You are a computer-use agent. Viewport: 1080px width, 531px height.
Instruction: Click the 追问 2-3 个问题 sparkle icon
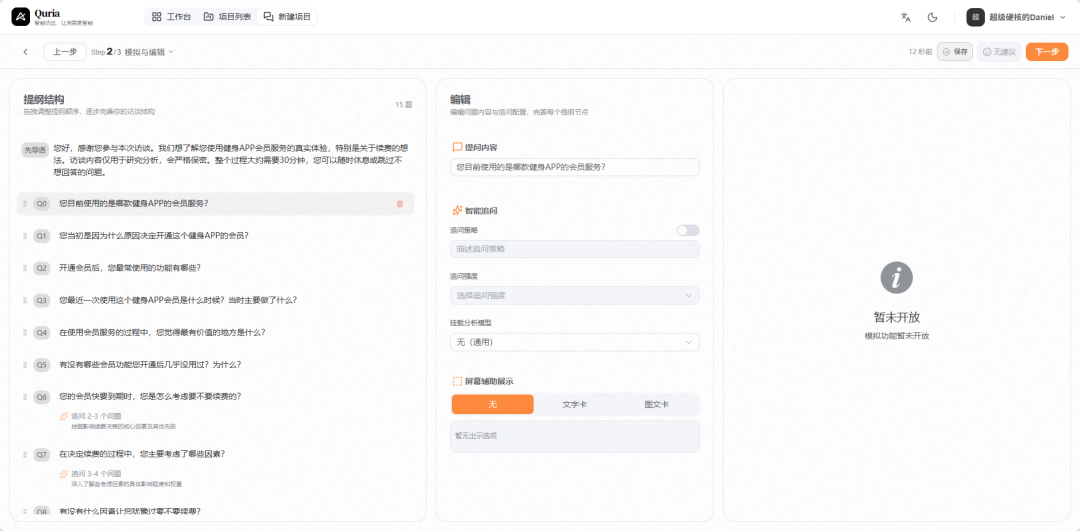[x=64, y=416]
